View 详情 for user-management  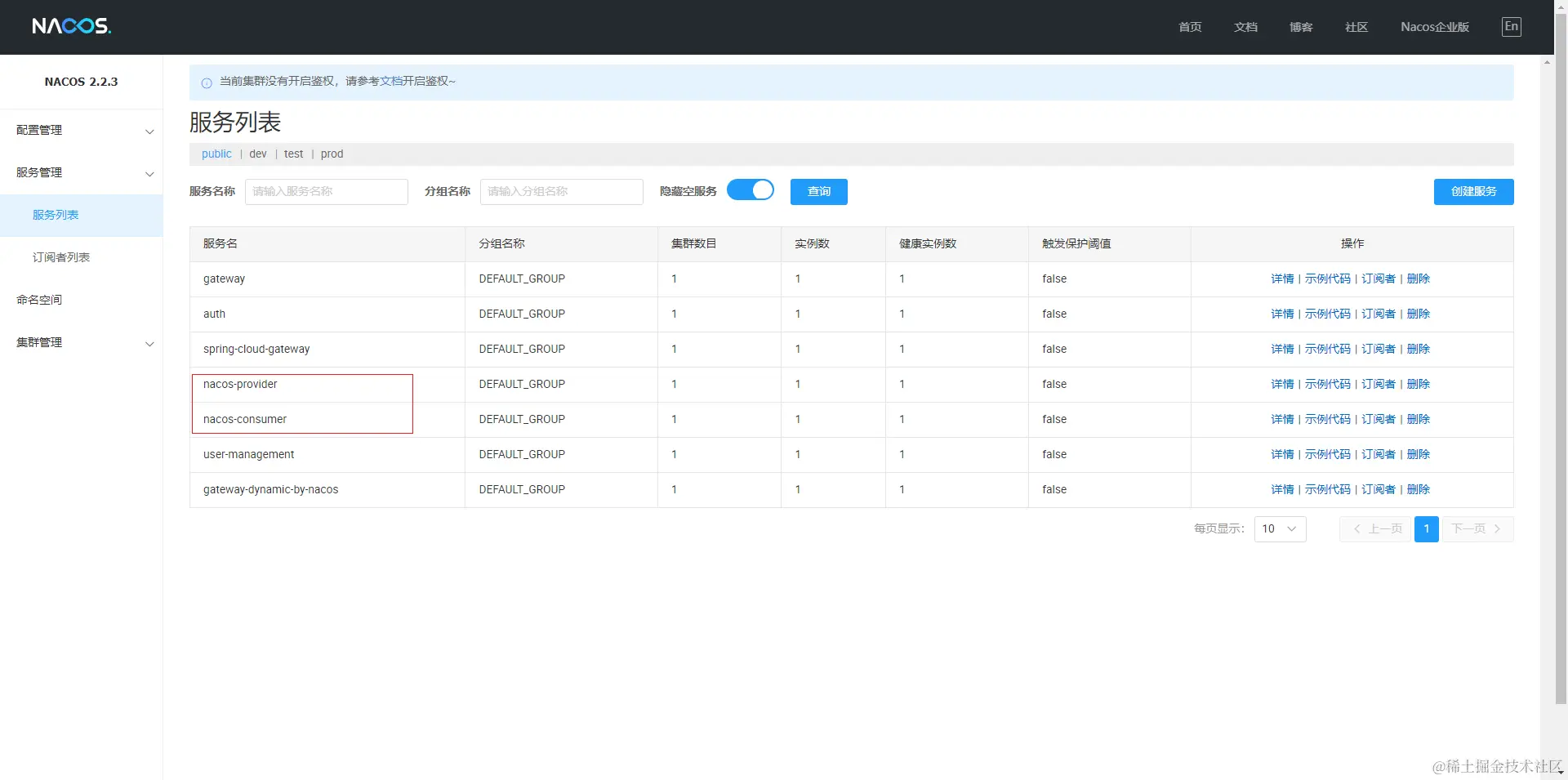[1282, 455]
